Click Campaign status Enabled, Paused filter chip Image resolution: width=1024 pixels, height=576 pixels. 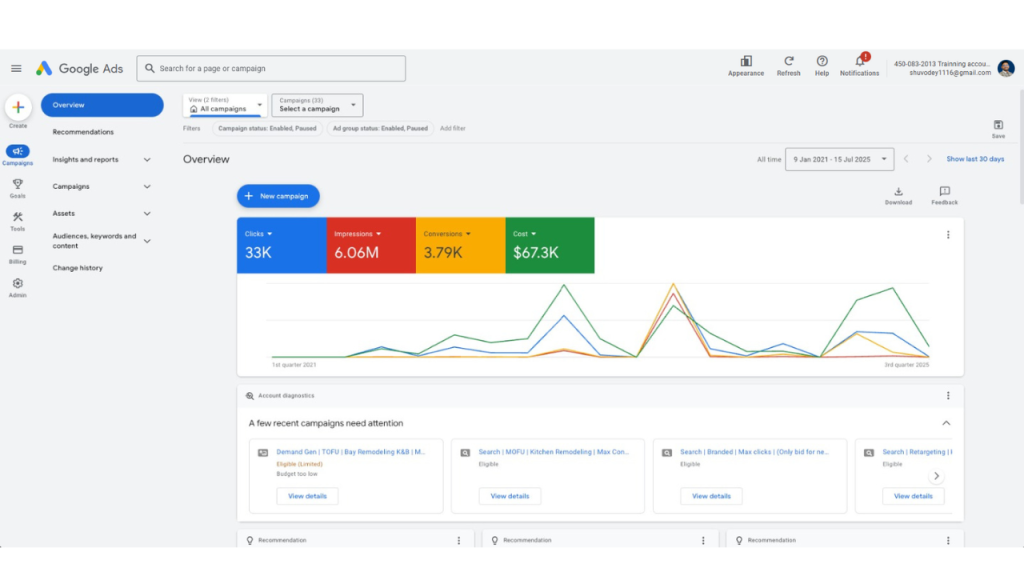(267, 129)
